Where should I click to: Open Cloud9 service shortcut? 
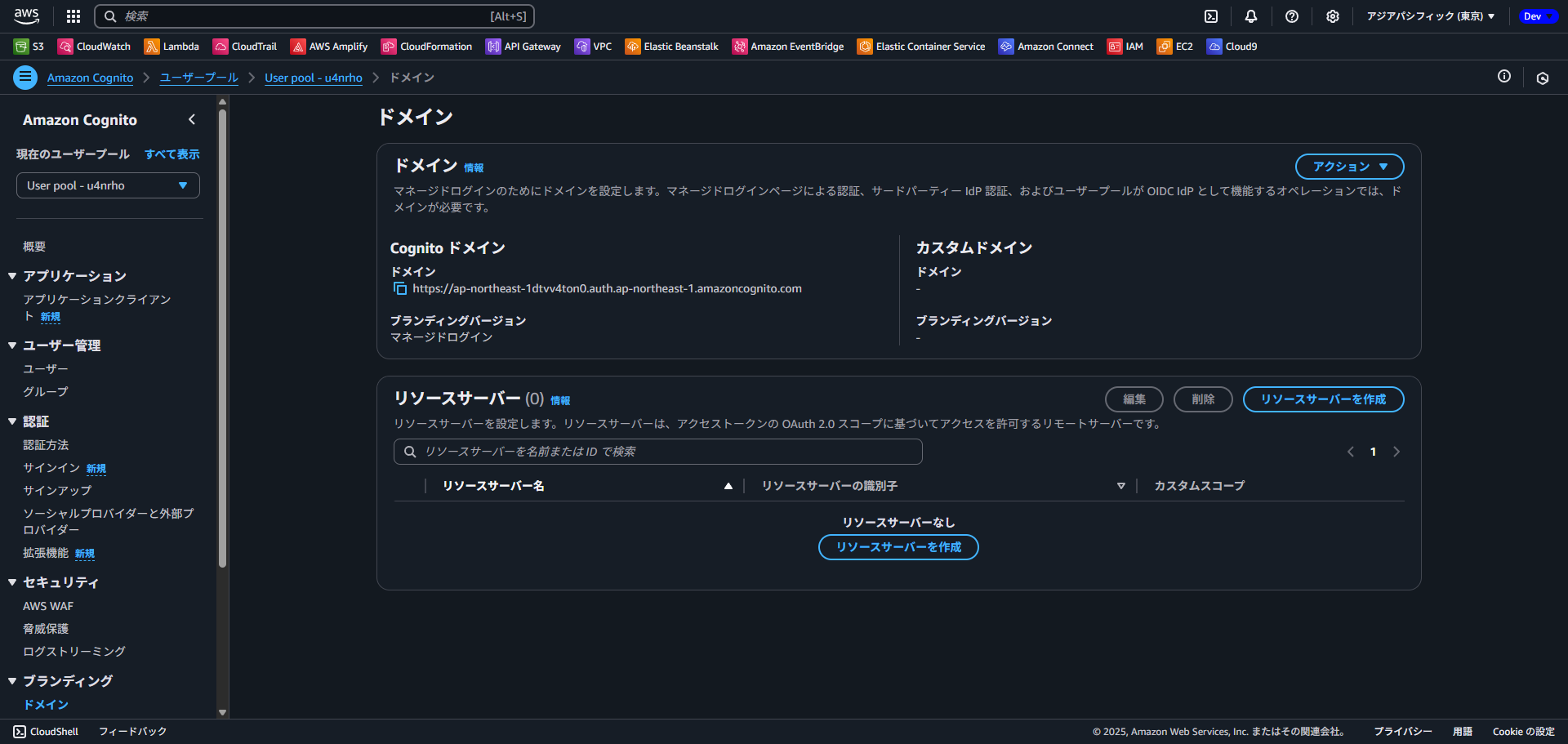pyautogui.click(x=1232, y=47)
